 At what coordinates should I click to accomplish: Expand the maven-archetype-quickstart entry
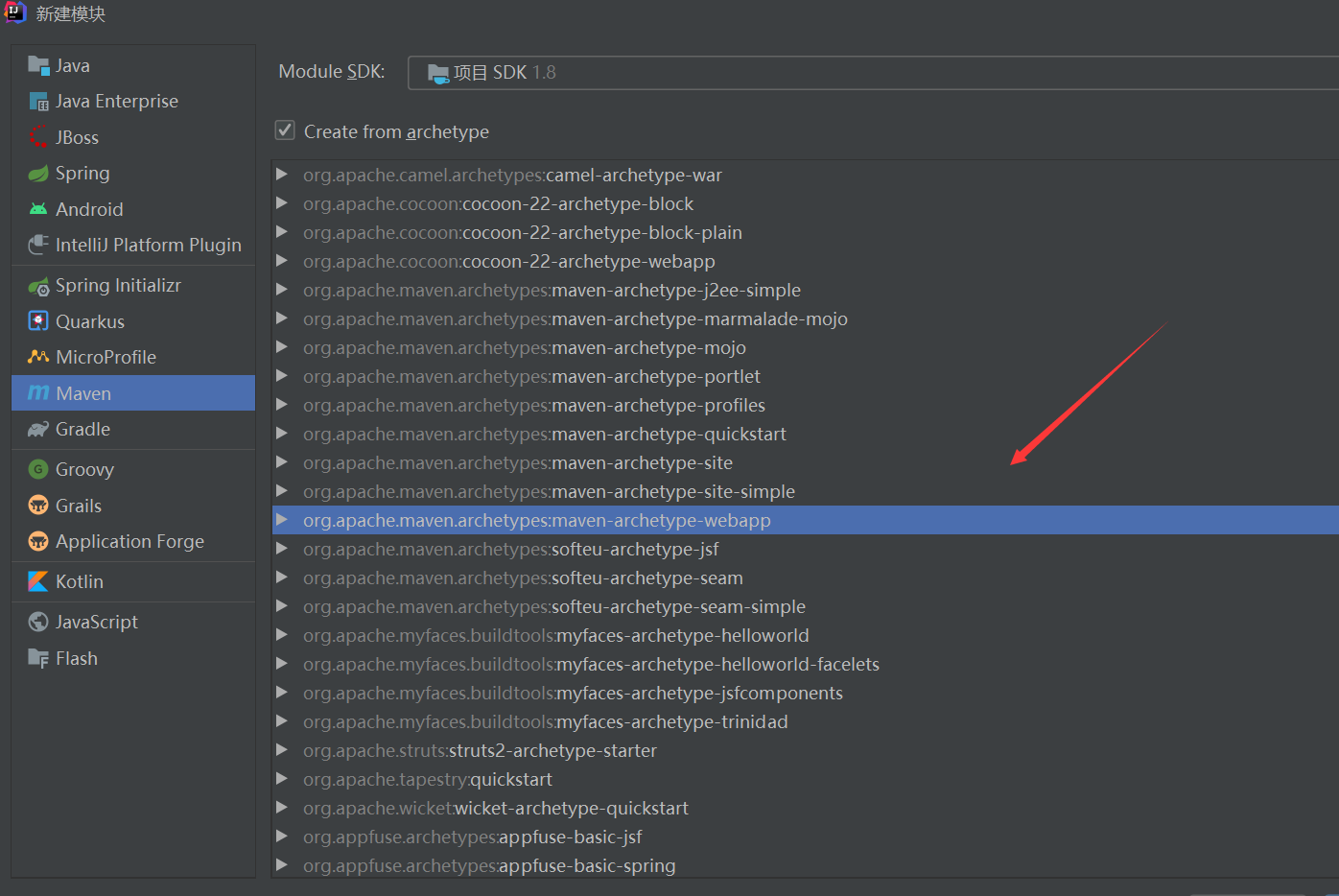coord(281,434)
